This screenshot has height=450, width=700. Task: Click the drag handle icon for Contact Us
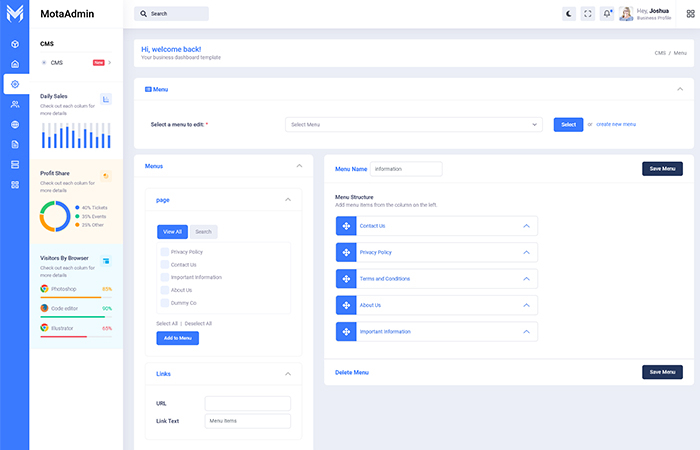tap(346, 226)
